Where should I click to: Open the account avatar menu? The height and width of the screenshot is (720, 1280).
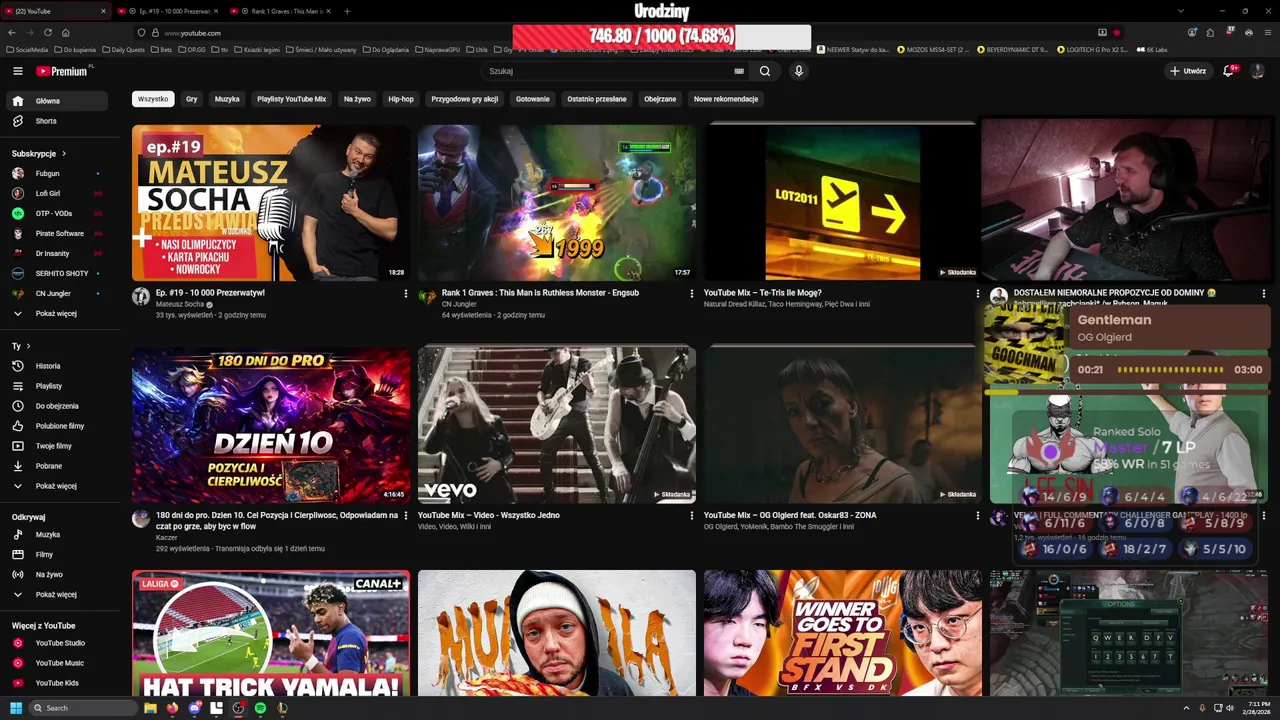pyautogui.click(x=1258, y=71)
